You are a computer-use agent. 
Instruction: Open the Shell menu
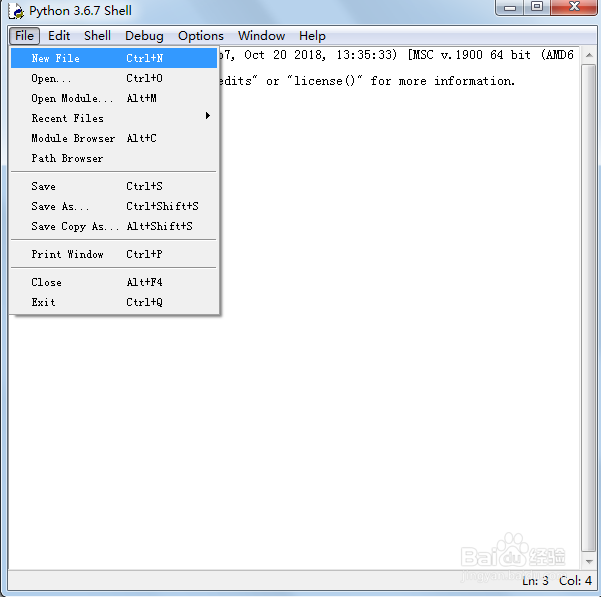(x=97, y=36)
